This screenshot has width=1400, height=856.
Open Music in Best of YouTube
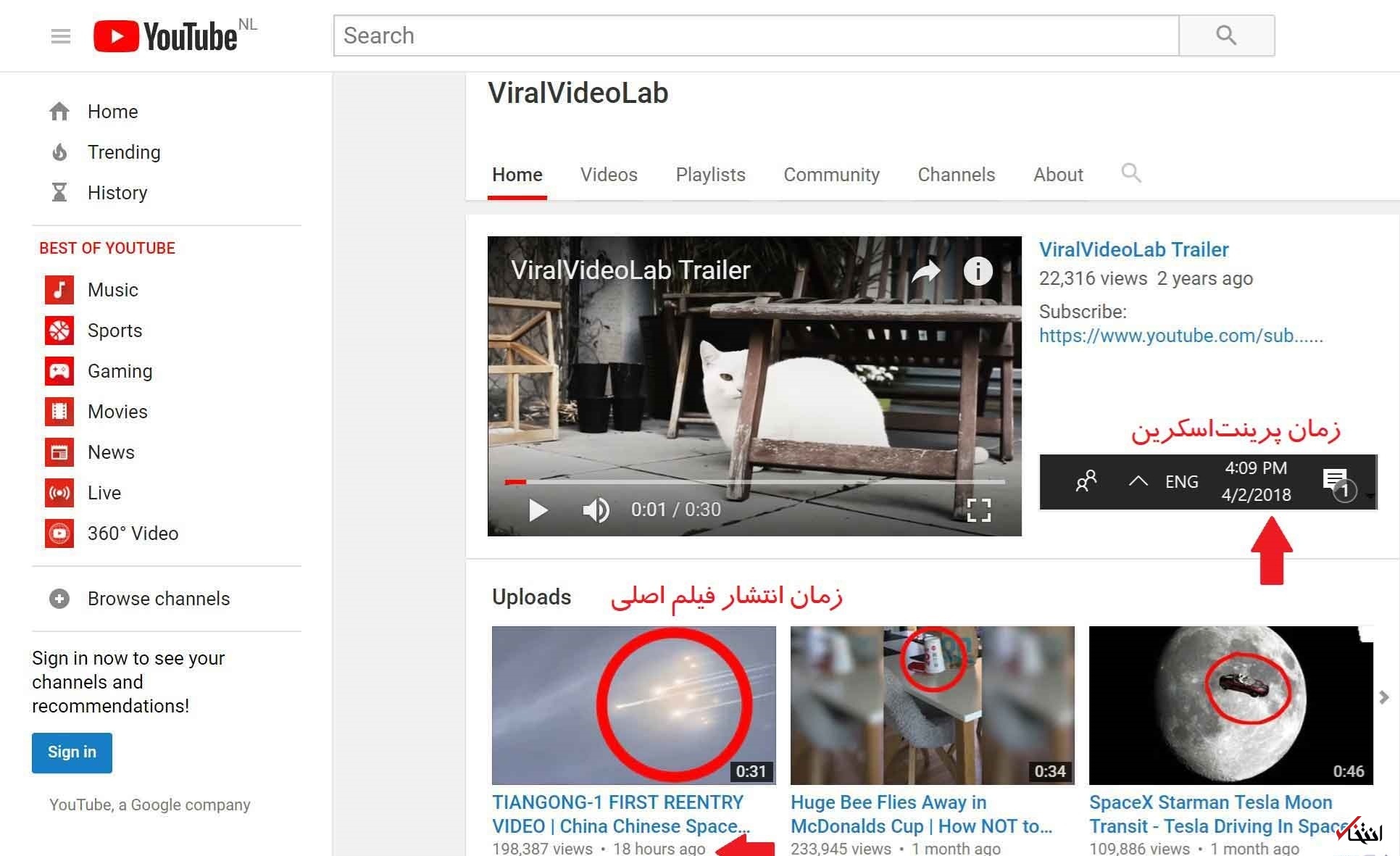113,290
